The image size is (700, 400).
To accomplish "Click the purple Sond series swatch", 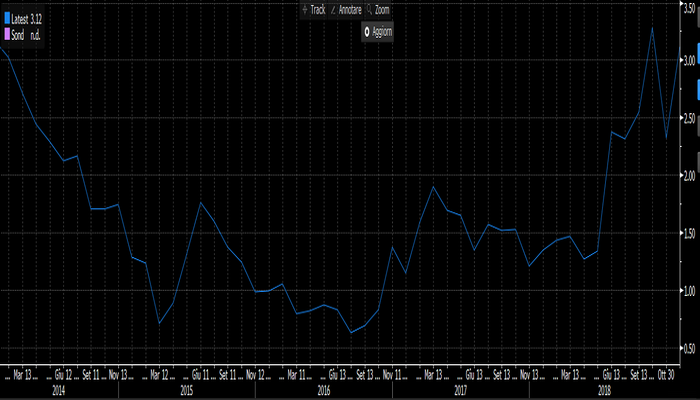I will tap(7, 34).
